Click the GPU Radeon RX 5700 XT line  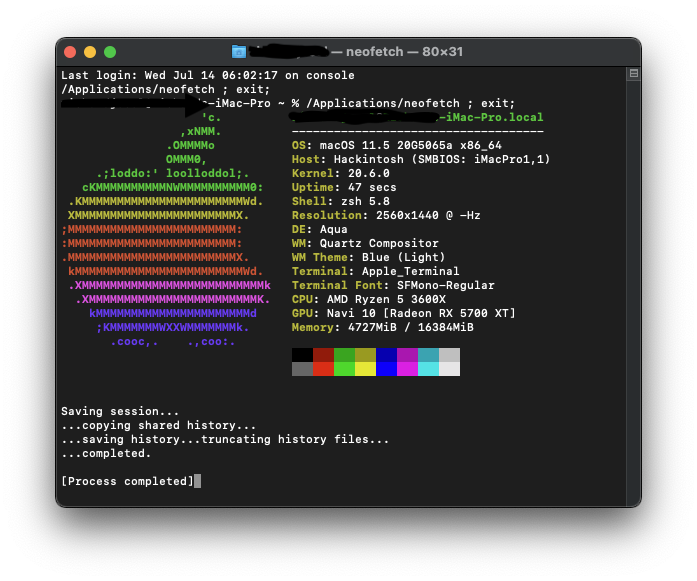[403, 313]
